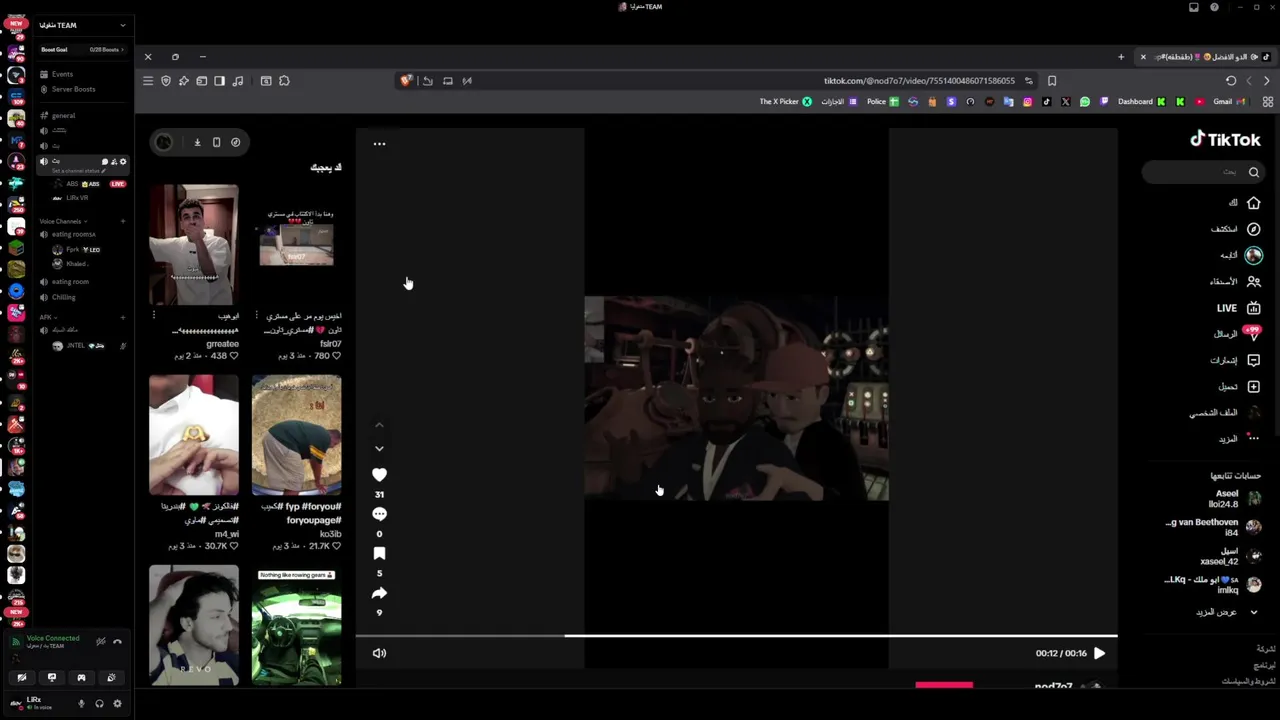Screen dimensions: 1280x720
Task: Open the browser shield icon in toolbar
Action: click(x=166, y=81)
